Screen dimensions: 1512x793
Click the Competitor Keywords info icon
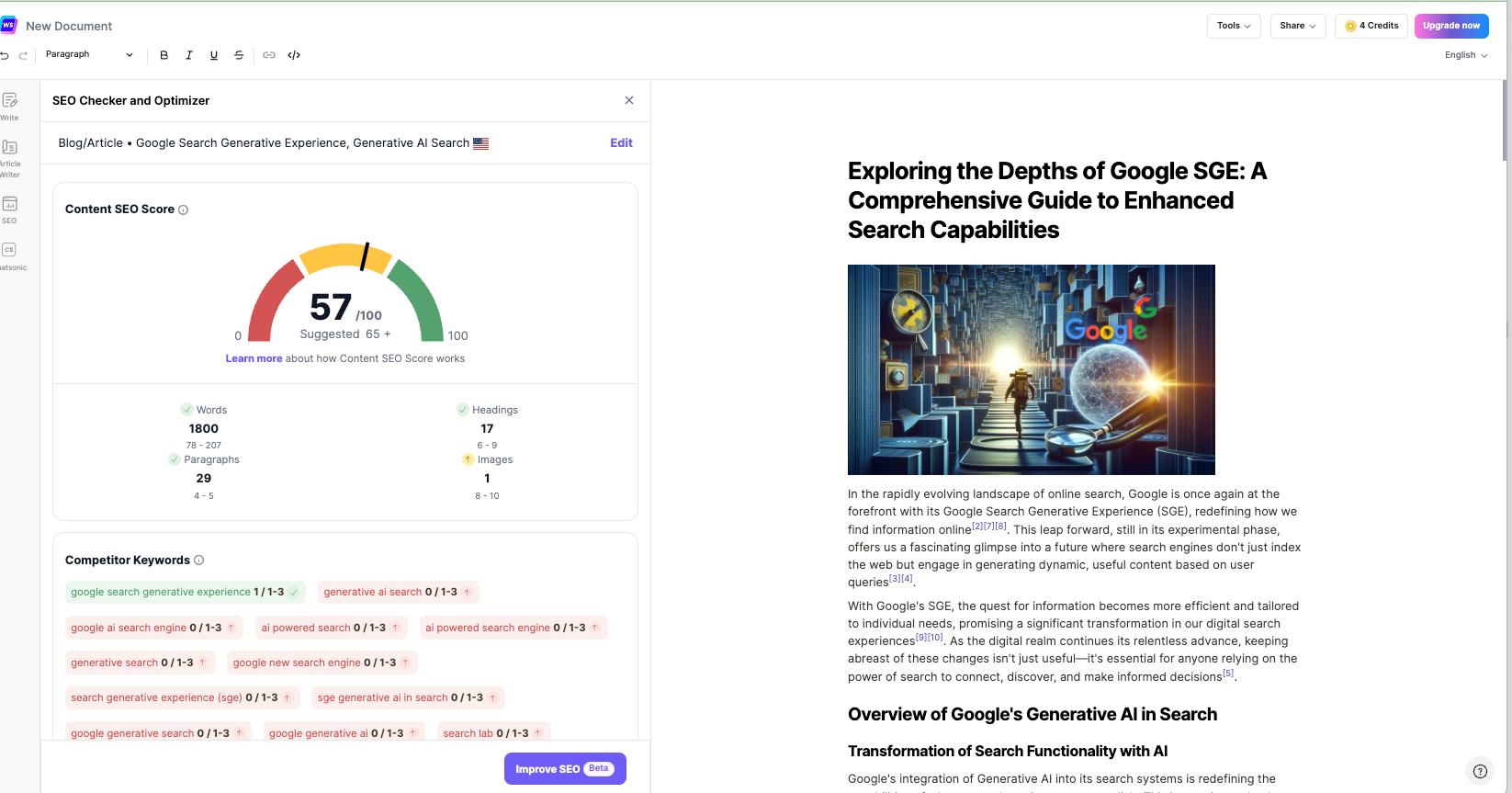[x=198, y=560]
